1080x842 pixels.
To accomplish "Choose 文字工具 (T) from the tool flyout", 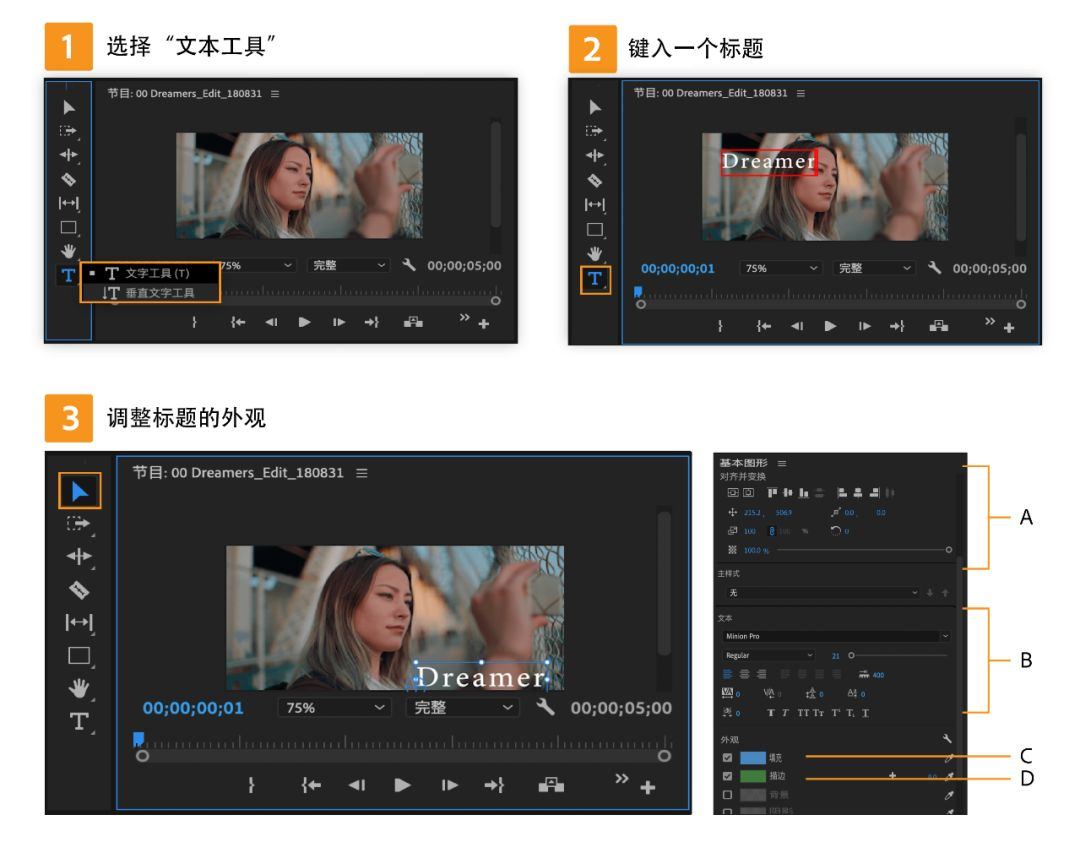I will click(x=150, y=273).
